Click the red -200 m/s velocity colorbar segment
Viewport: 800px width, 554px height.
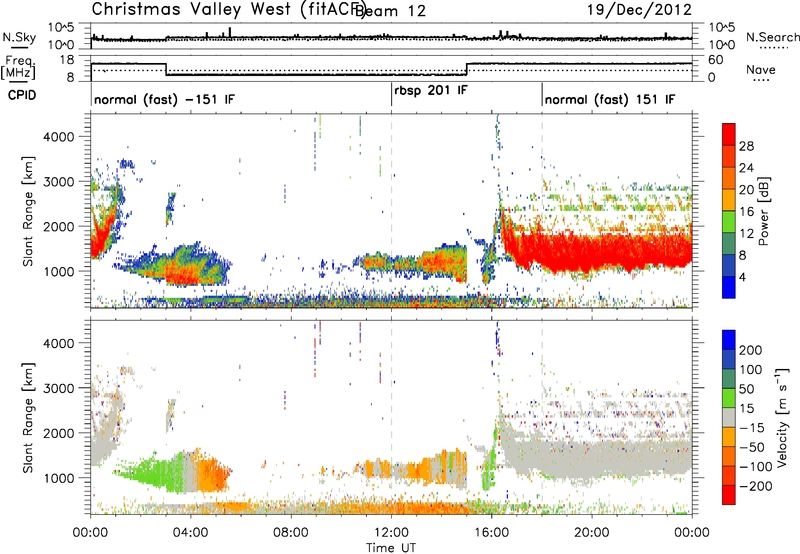pyautogui.click(x=729, y=495)
